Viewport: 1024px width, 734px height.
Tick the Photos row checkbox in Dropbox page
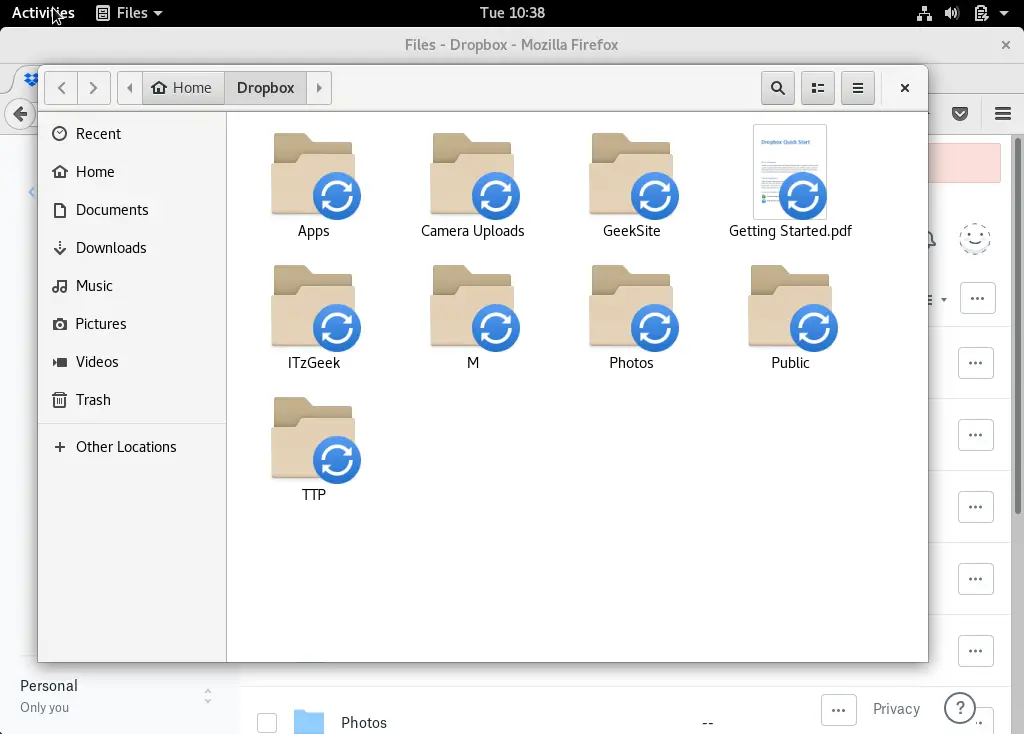pyautogui.click(x=267, y=723)
